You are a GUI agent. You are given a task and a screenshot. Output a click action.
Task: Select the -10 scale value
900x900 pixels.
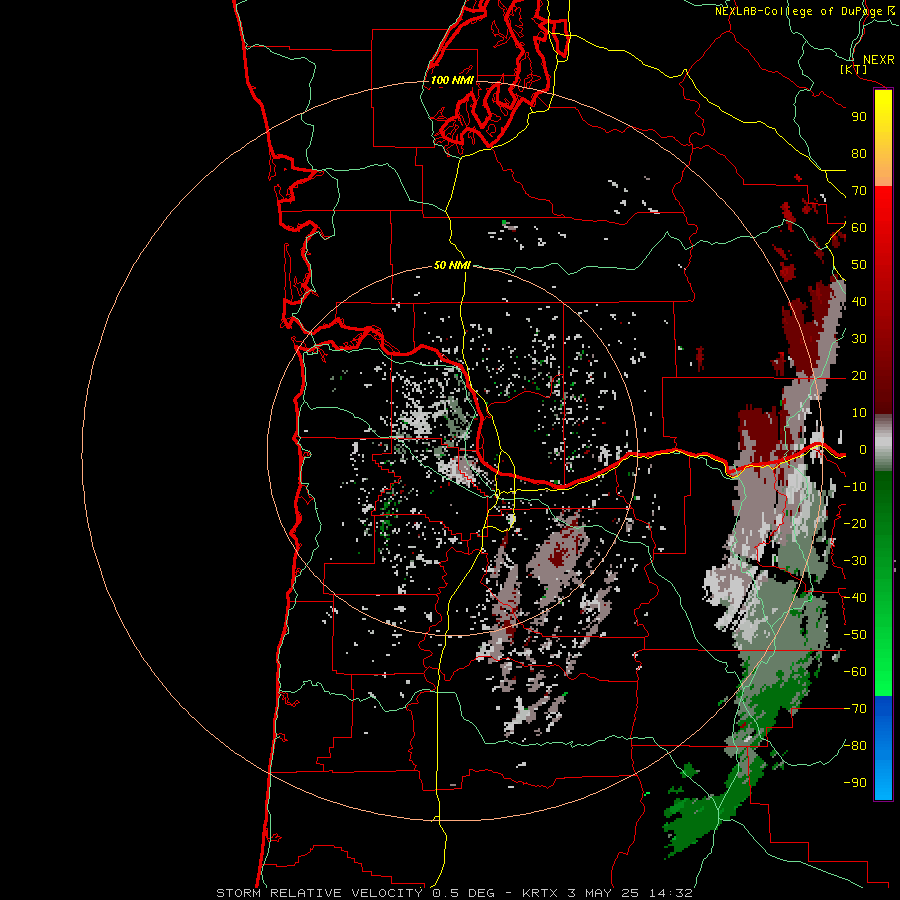click(855, 487)
